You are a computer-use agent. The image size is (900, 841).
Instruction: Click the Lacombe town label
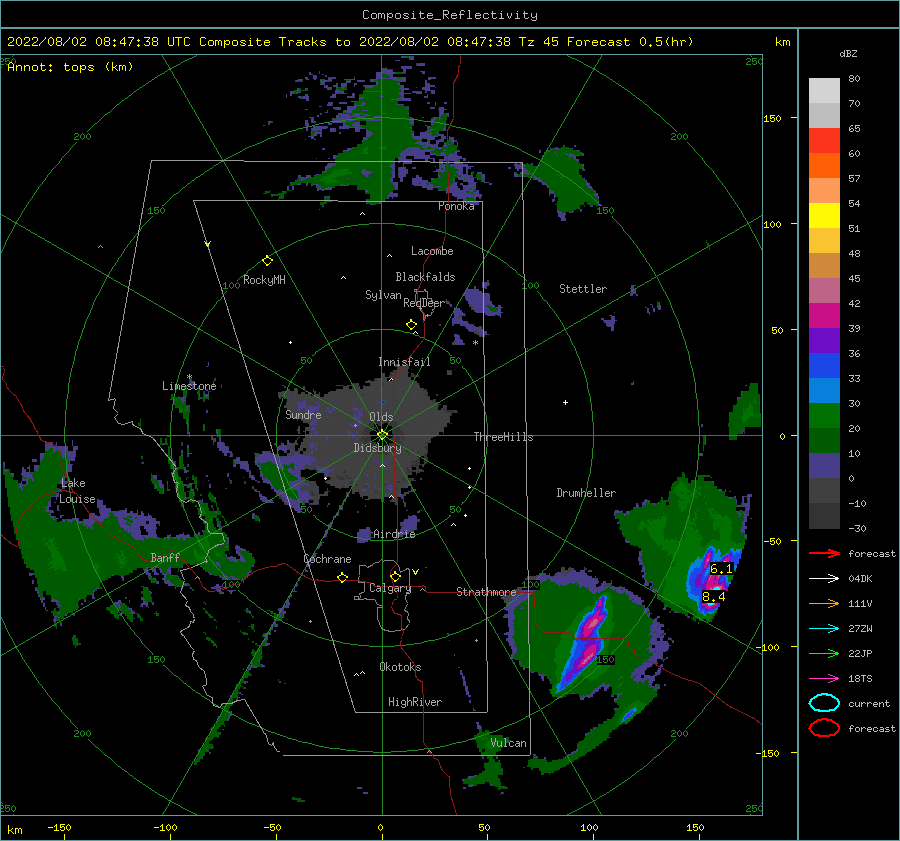pos(432,251)
